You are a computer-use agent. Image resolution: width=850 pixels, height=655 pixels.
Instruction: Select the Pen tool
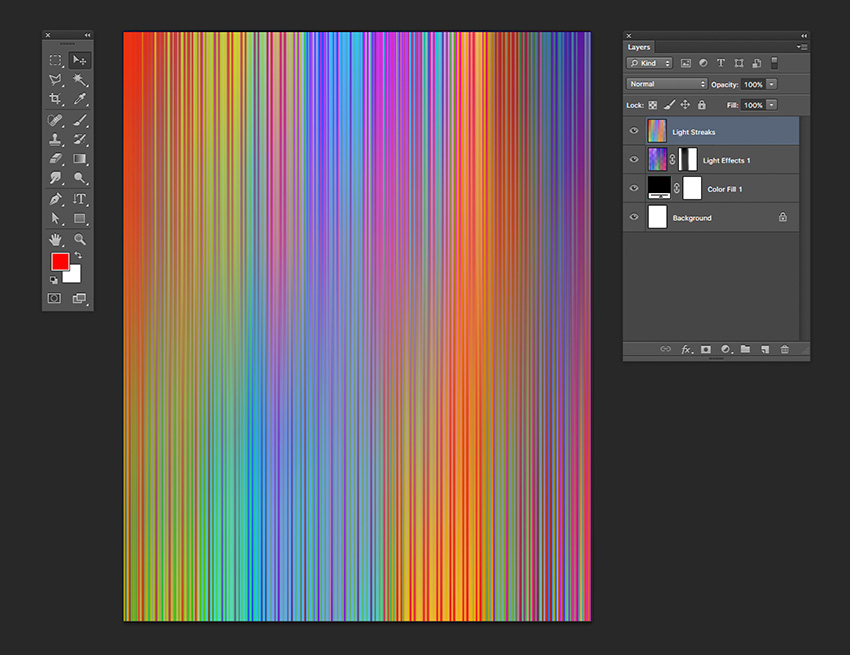click(x=55, y=199)
